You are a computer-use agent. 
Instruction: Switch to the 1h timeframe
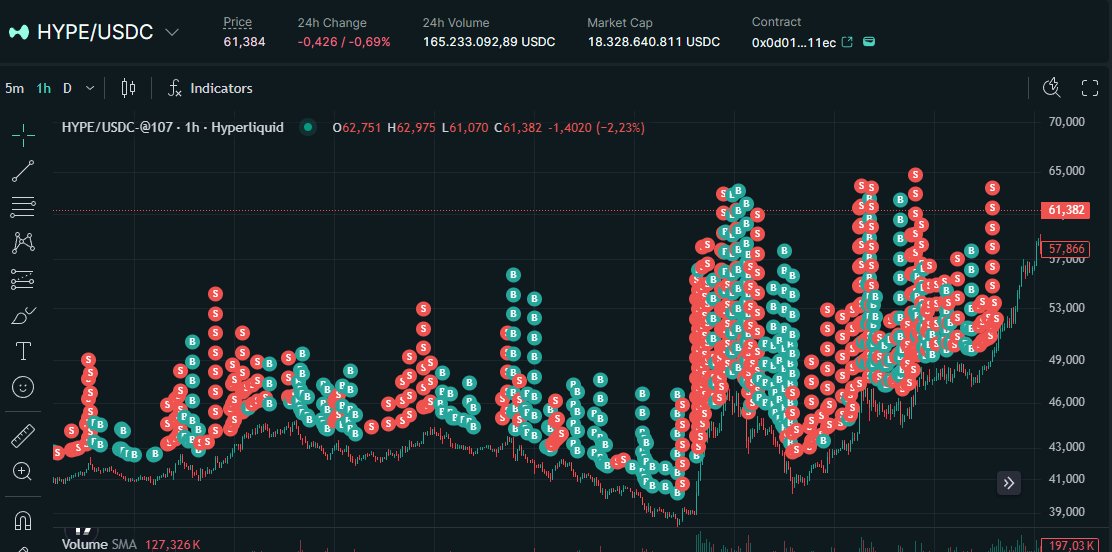point(44,89)
